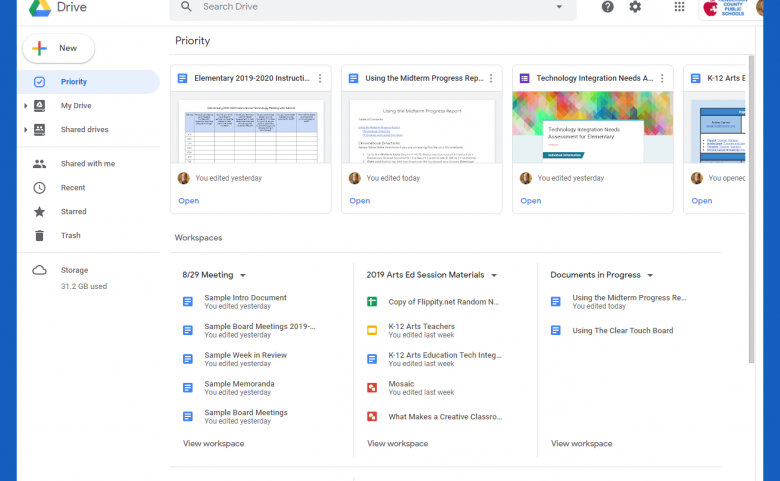Click the Help question mark icon

click(608, 7)
